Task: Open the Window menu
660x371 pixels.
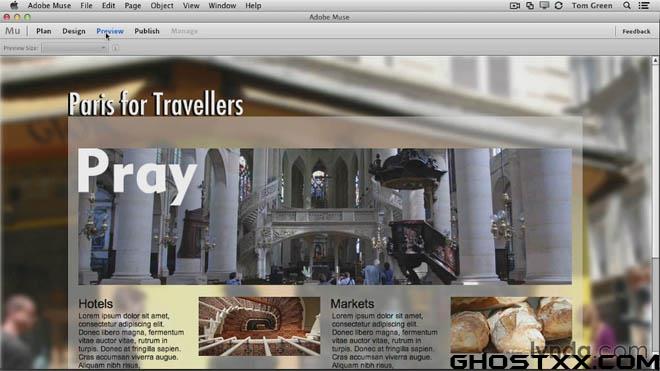Action: coord(222,5)
